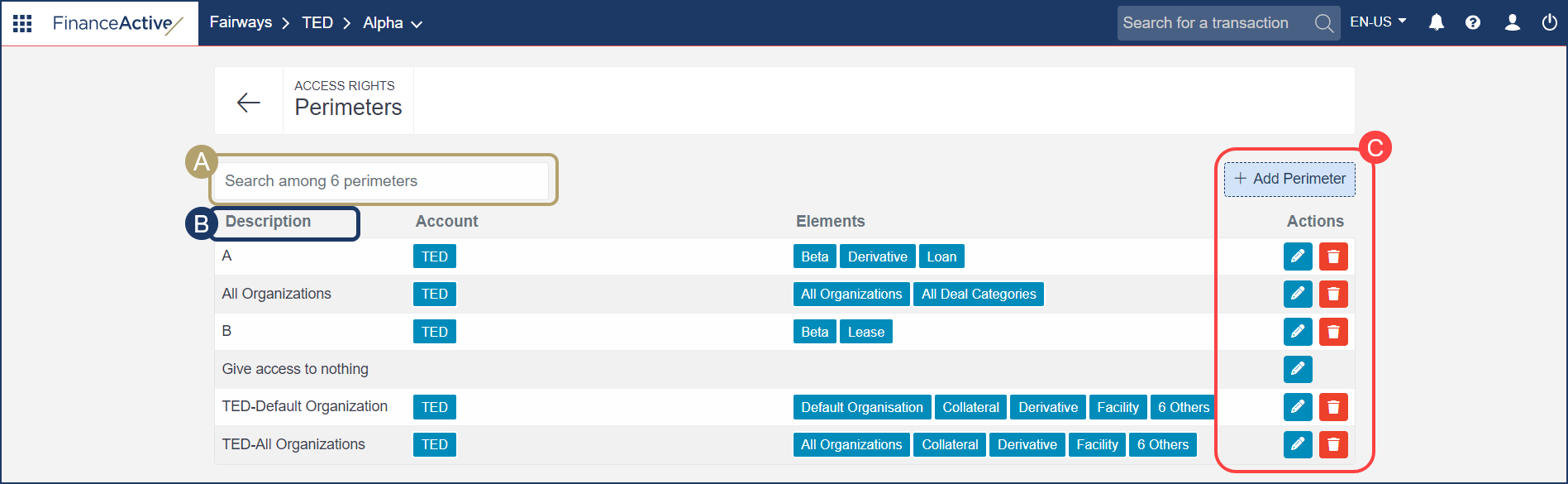Edit the Give access to nothing perimeter

pos(1297,369)
